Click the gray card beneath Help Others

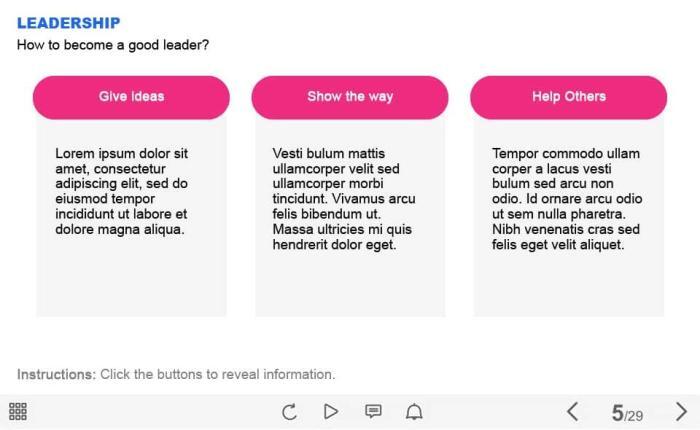coord(568,285)
